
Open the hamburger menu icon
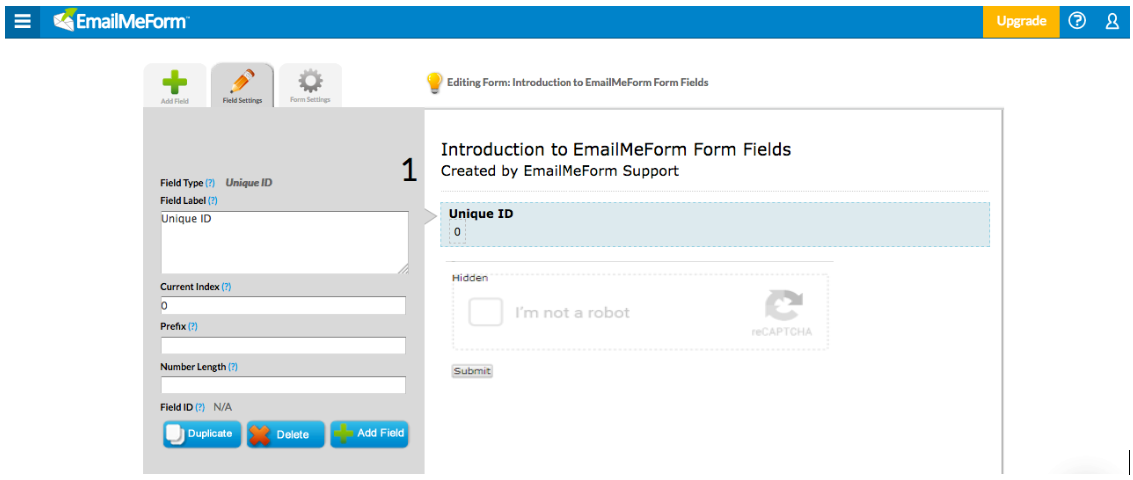tap(22, 22)
